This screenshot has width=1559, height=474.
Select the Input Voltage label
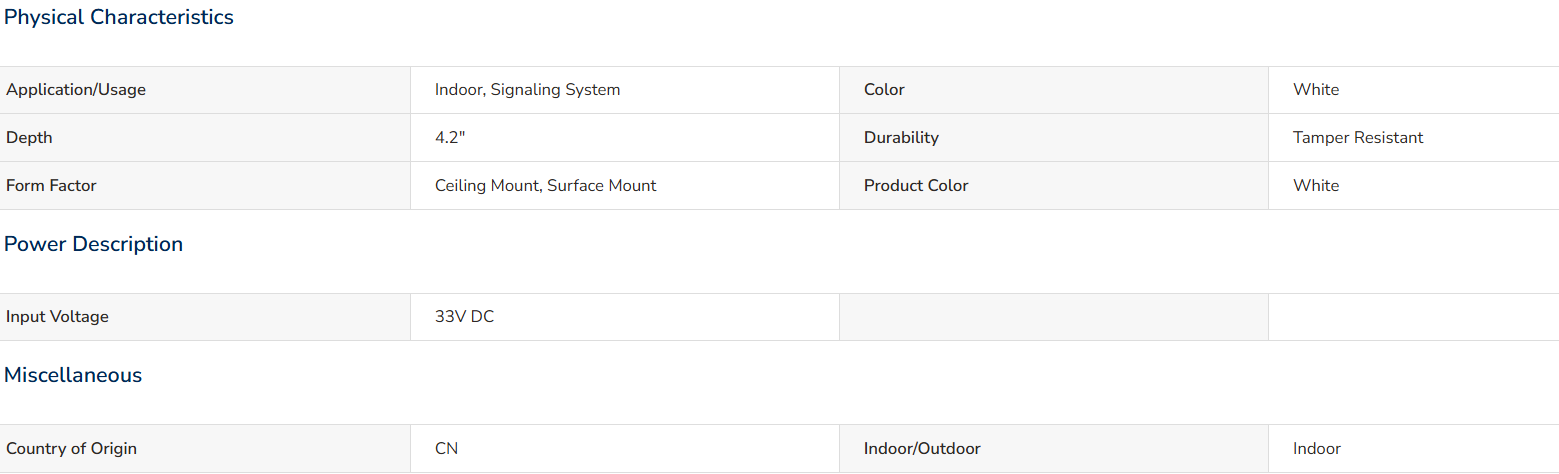(57, 317)
